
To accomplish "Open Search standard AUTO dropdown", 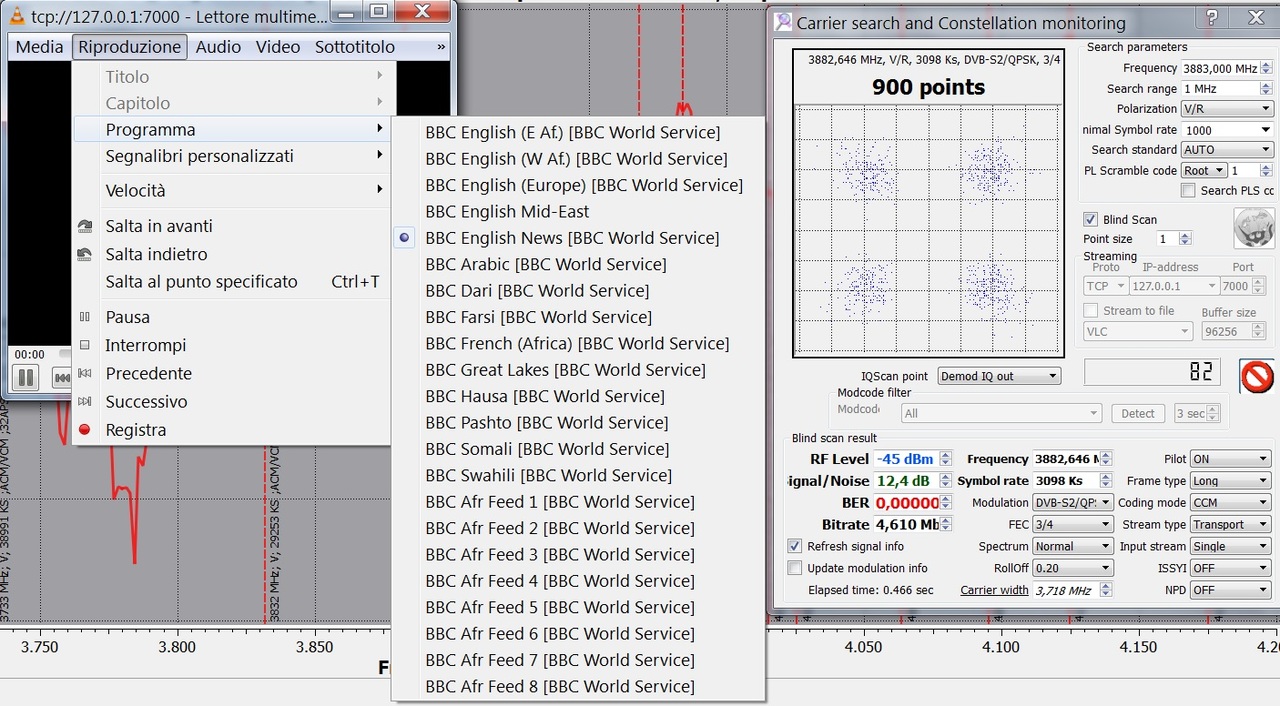I will 1227,150.
